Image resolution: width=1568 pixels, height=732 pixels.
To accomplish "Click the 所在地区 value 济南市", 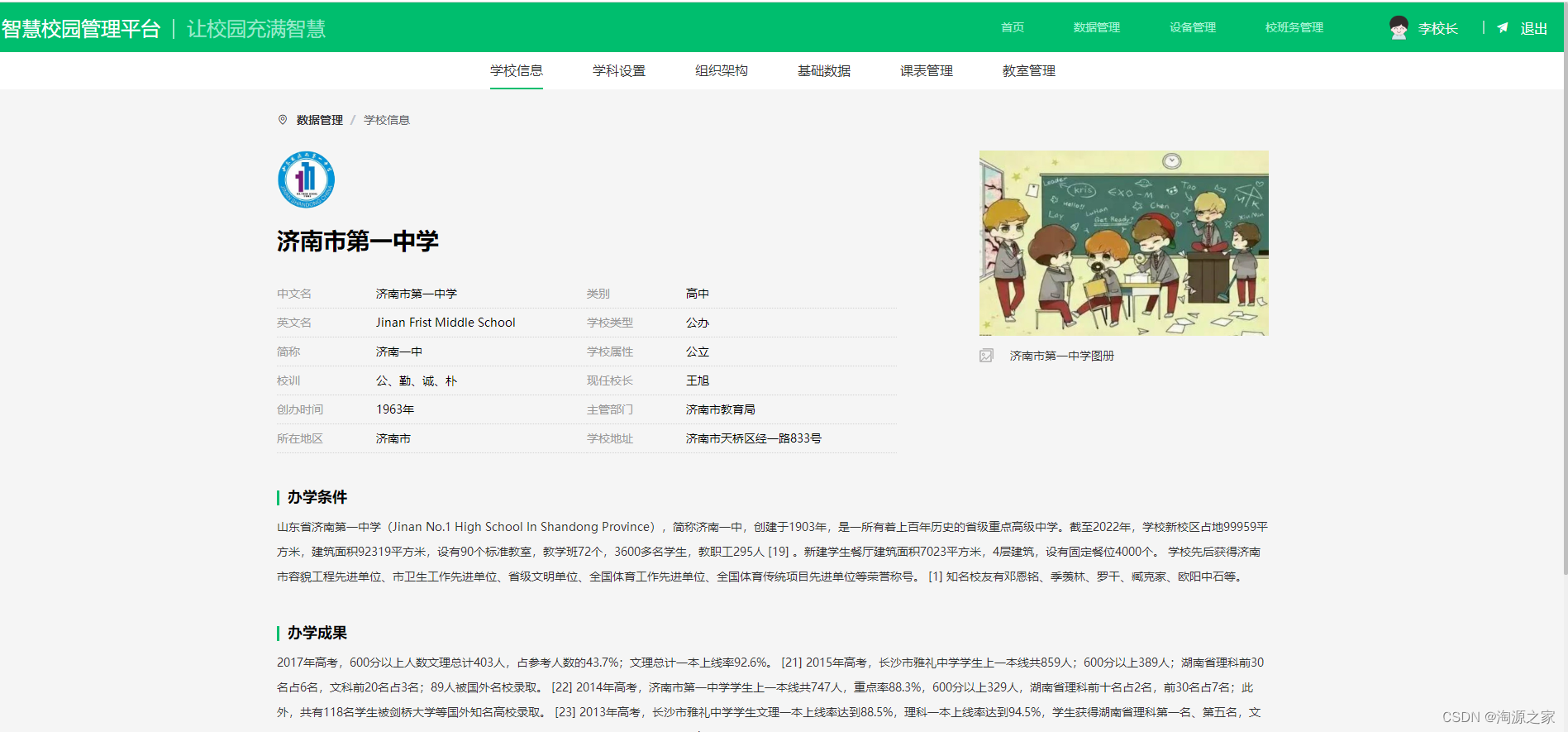I will (393, 438).
